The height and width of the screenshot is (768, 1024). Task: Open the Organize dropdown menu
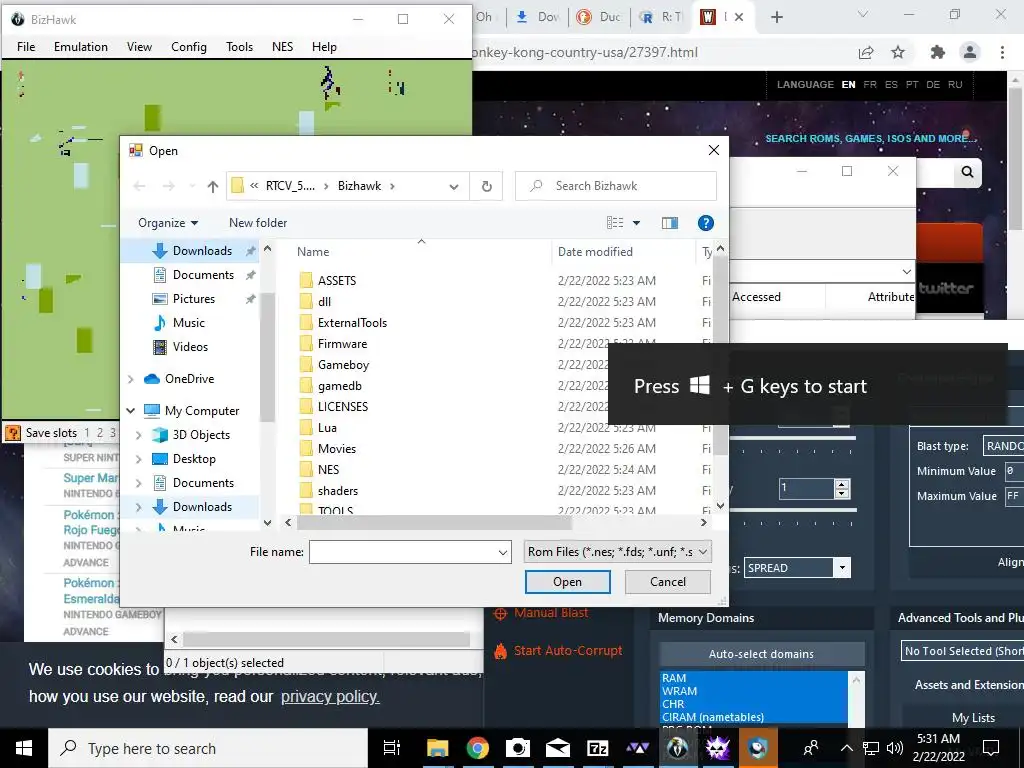pyautogui.click(x=168, y=223)
